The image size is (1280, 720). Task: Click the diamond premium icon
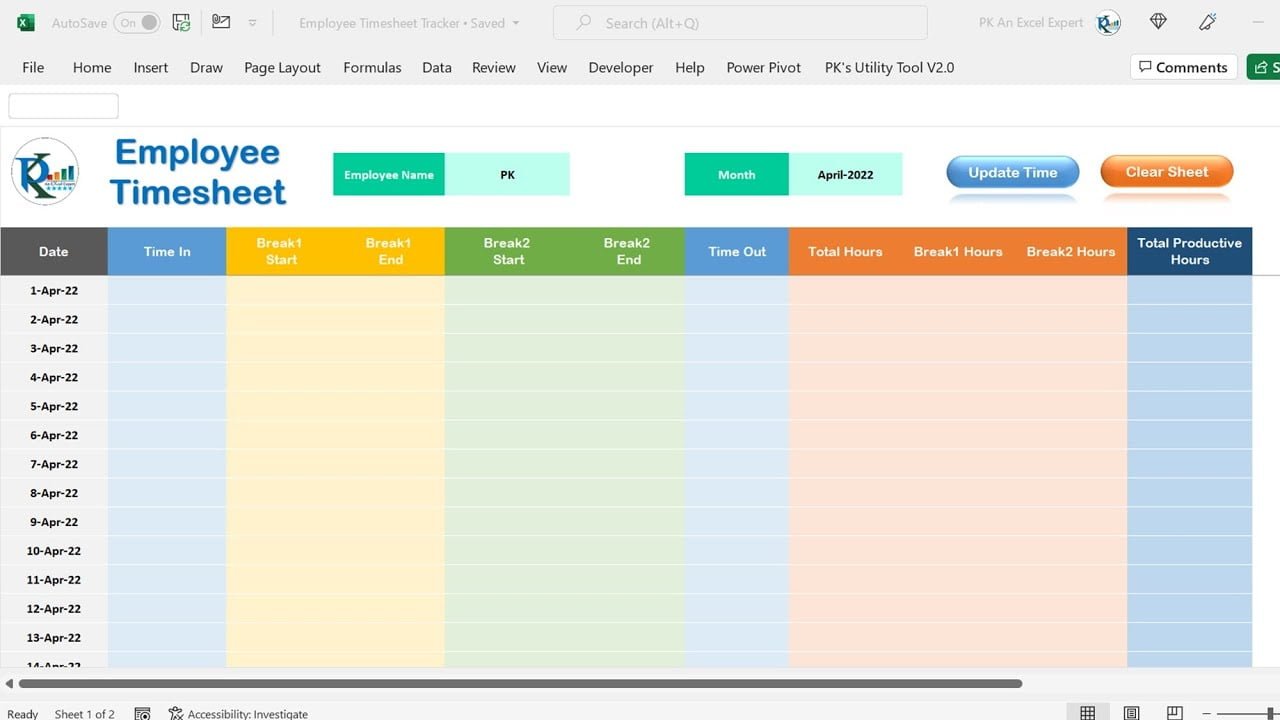tap(1158, 21)
